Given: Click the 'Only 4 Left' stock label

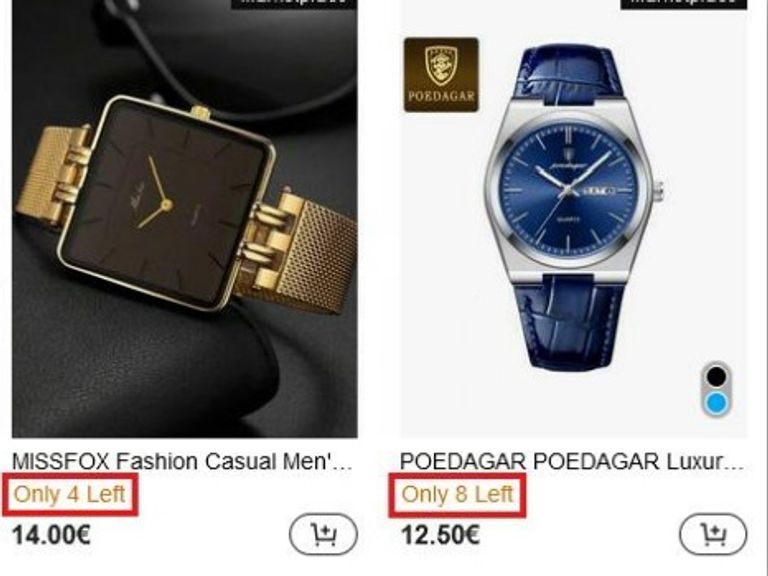Looking at the screenshot, I should (70, 494).
